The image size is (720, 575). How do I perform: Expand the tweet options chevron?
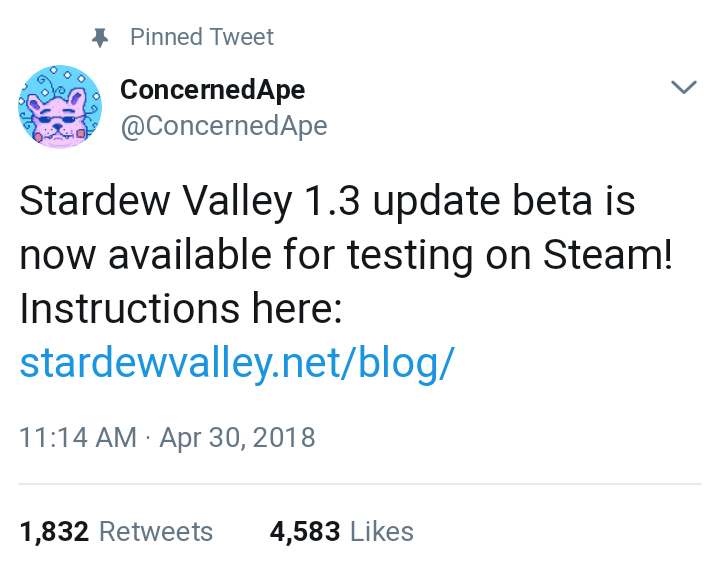coord(683,88)
